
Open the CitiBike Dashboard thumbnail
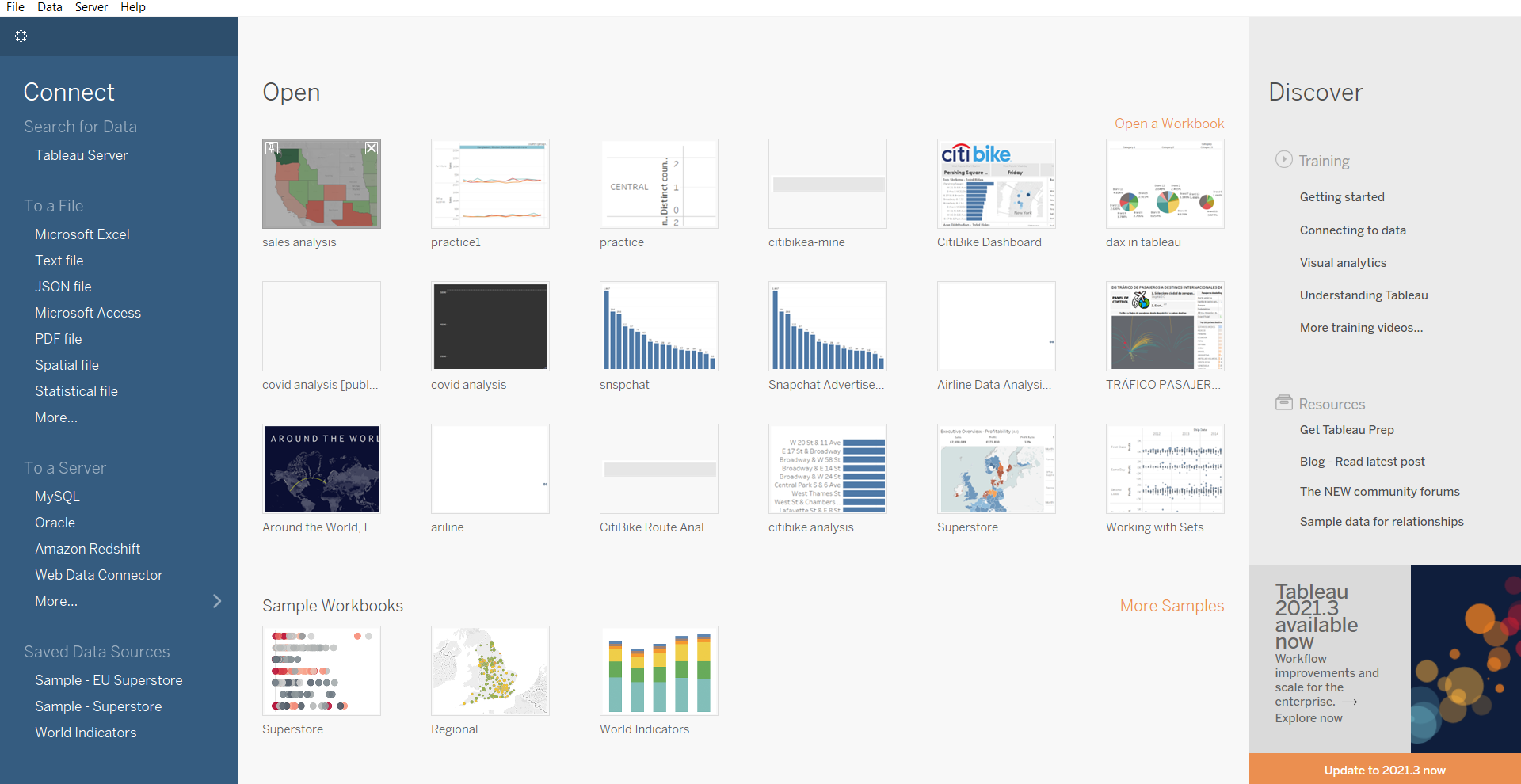point(997,184)
